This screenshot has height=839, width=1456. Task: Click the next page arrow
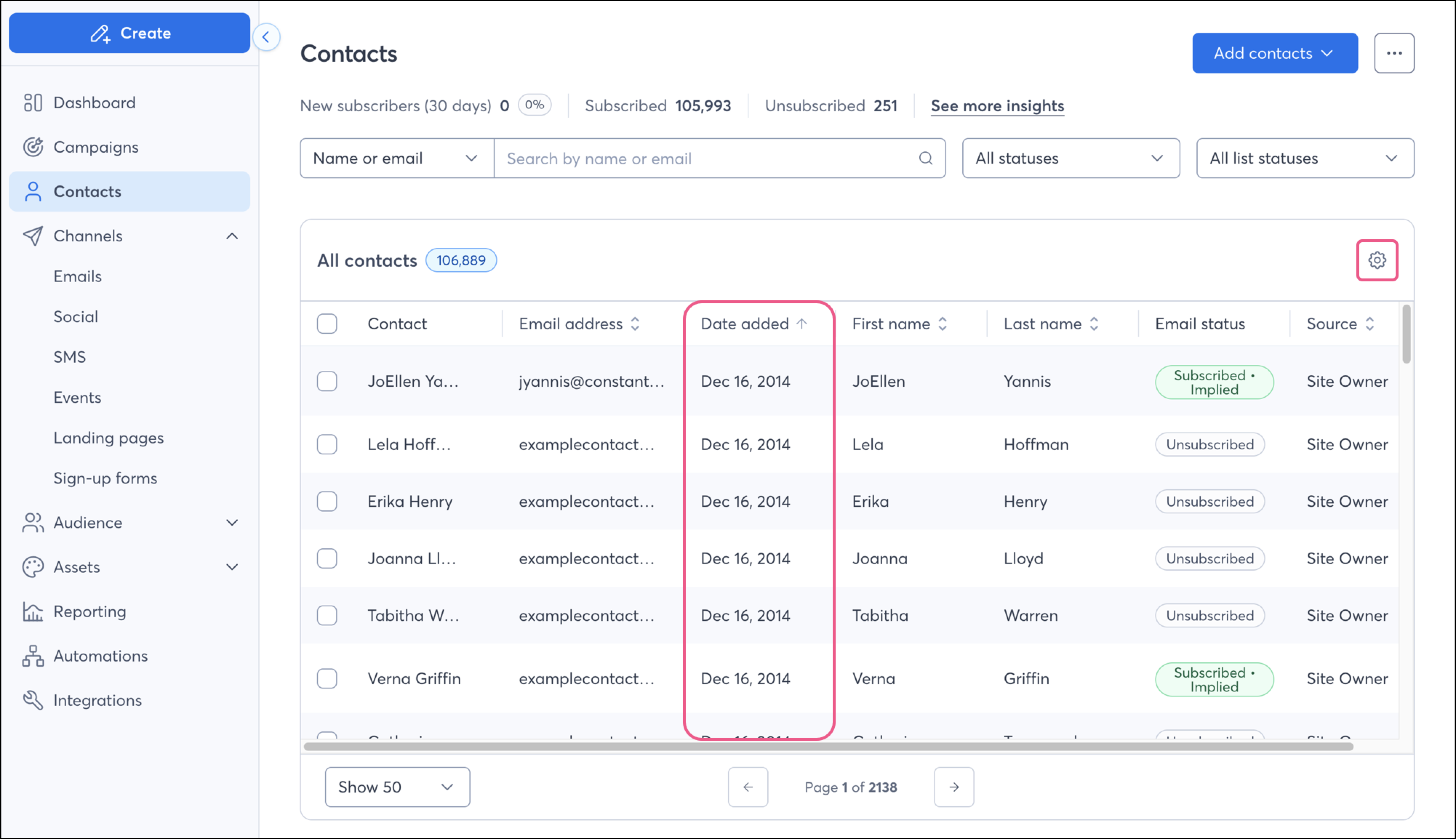[x=954, y=787]
